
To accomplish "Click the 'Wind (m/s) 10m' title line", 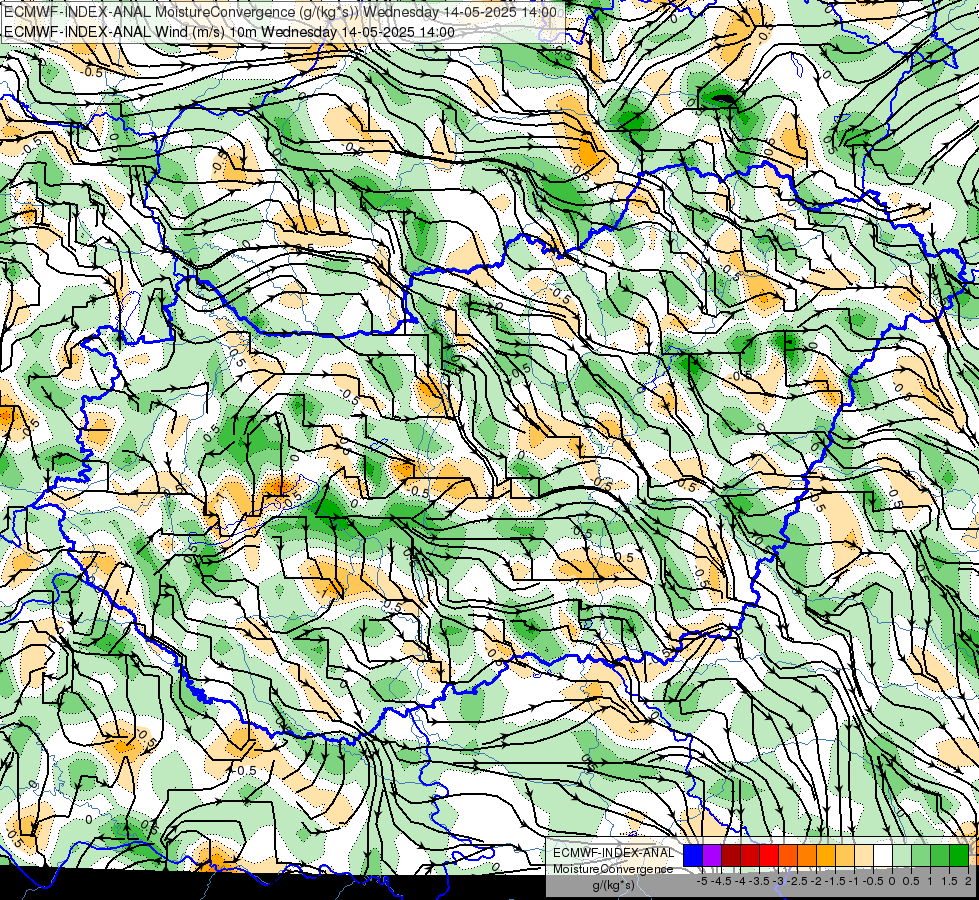I will 229,32.
